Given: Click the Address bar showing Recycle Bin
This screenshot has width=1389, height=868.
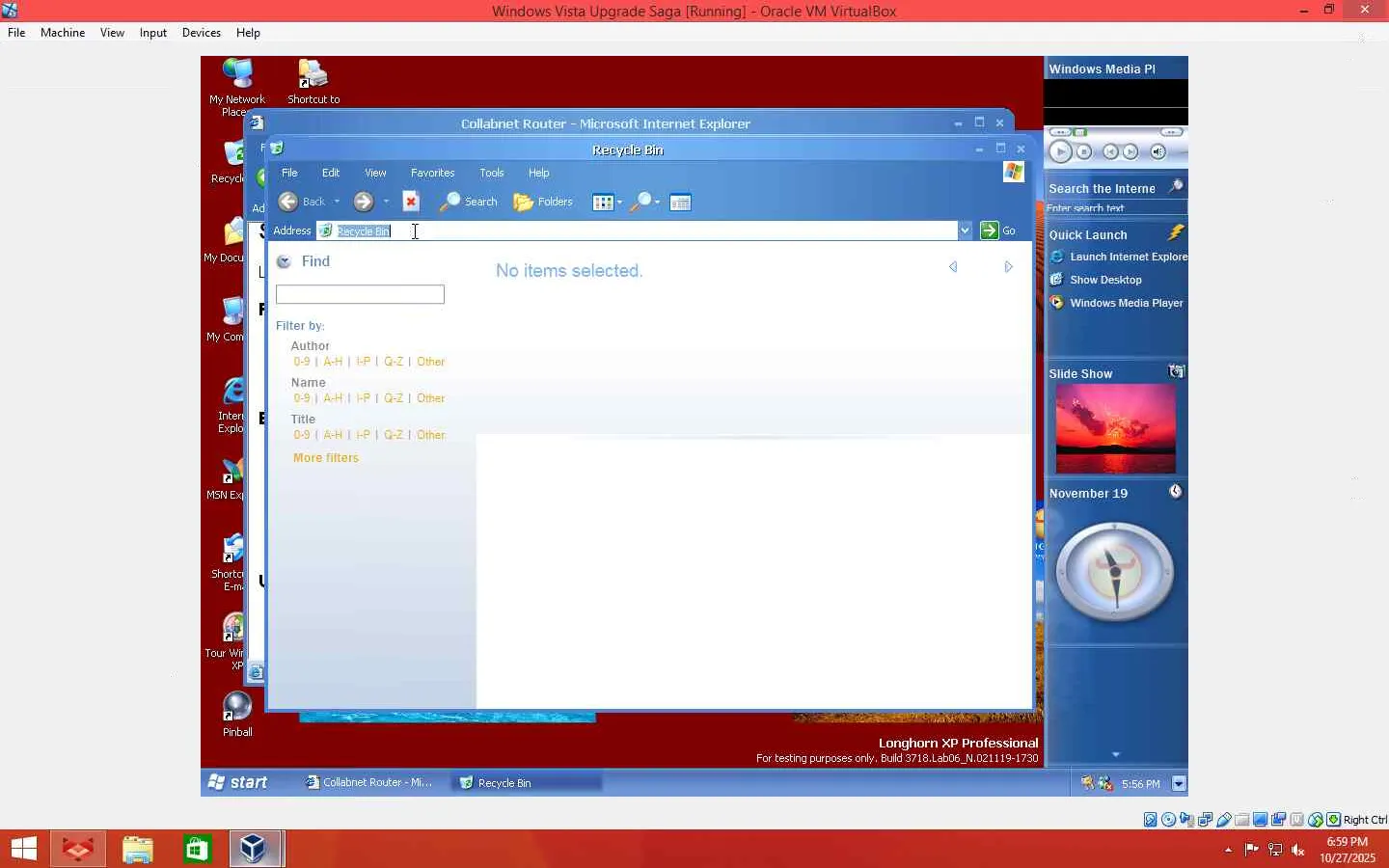Looking at the screenshot, I should (637, 231).
